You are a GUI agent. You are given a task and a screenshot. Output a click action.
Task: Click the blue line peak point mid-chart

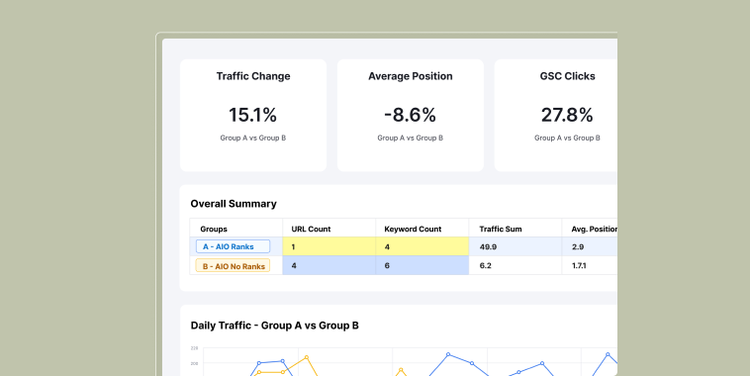448,354
